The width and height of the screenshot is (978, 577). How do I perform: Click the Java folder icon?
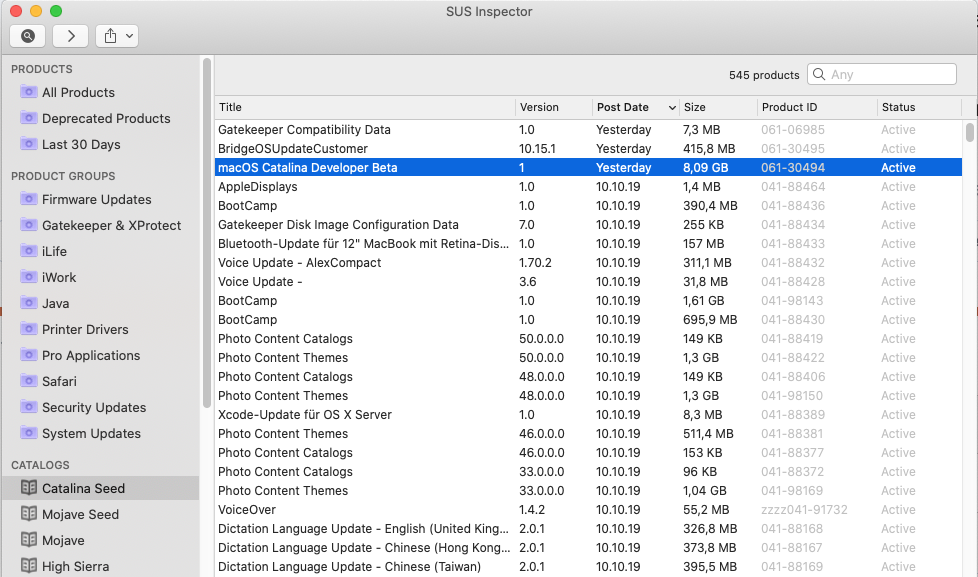(28, 303)
